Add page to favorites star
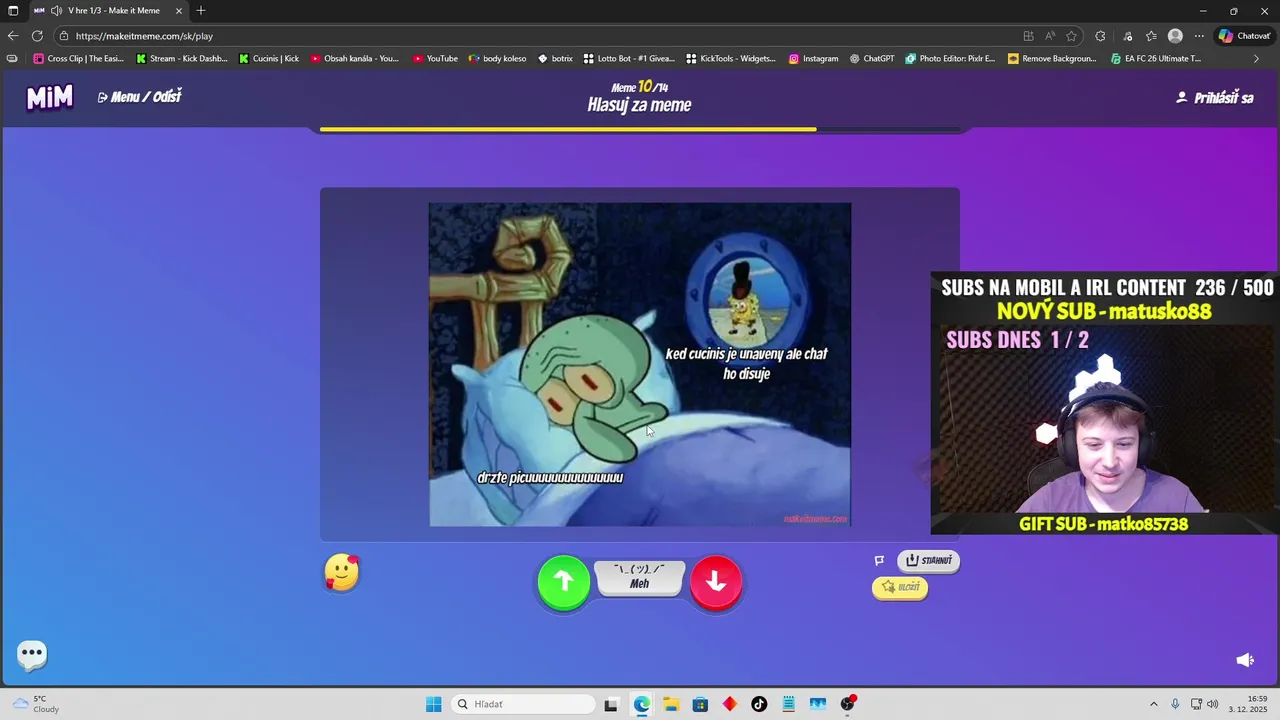The width and height of the screenshot is (1280, 720). tap(1071, 36)
